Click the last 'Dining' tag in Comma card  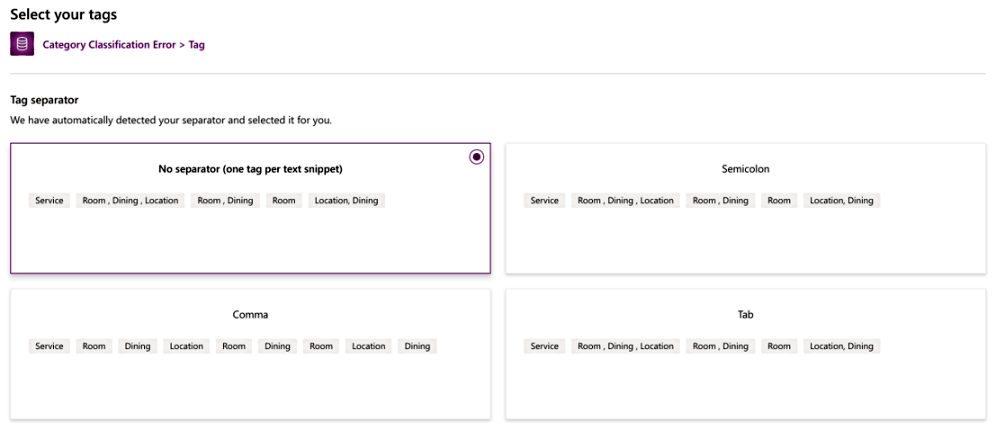point(417,347)
